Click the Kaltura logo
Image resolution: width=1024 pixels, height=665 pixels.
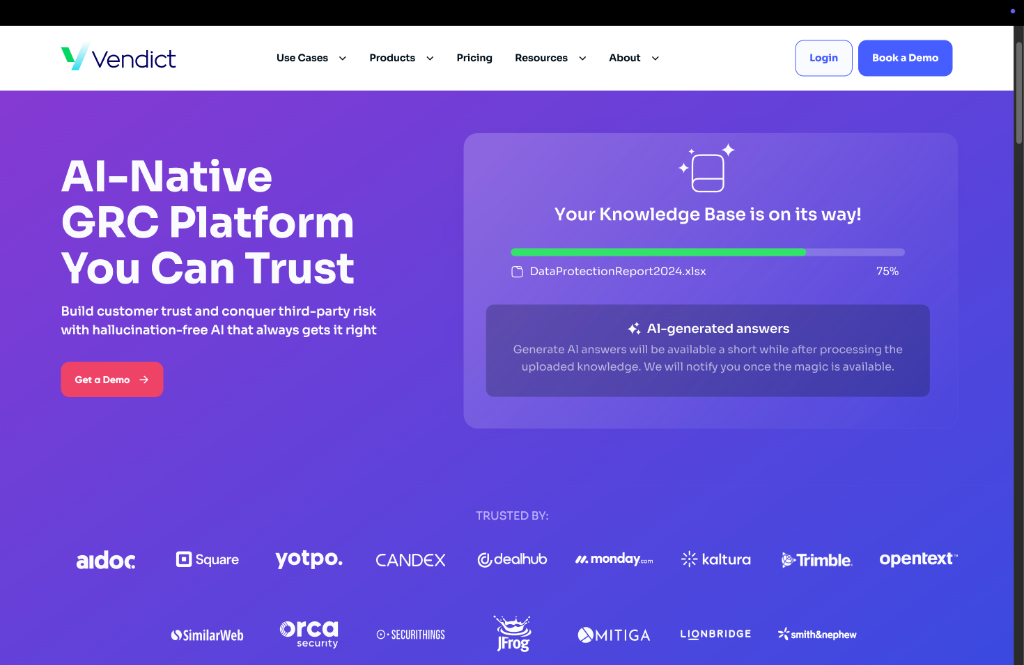715,559
